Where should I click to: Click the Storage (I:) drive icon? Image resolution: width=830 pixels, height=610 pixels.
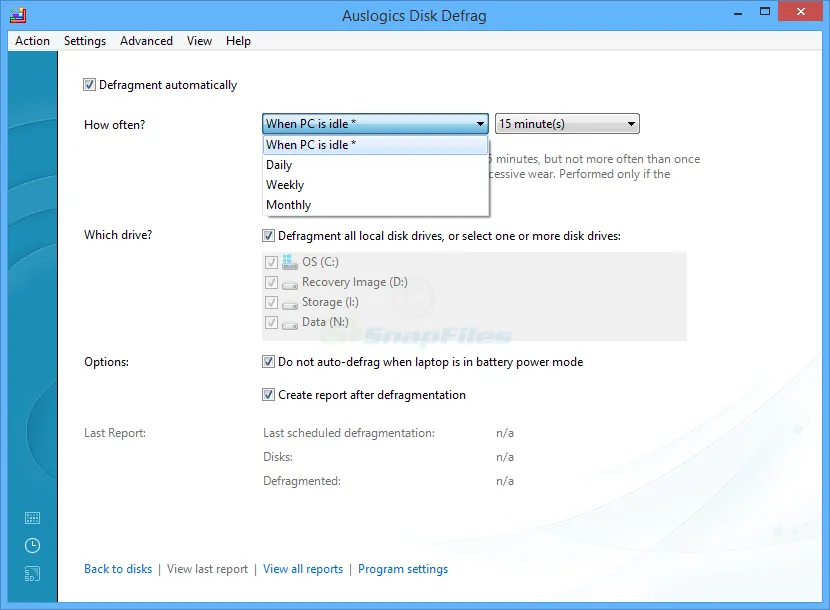[290, 305]
